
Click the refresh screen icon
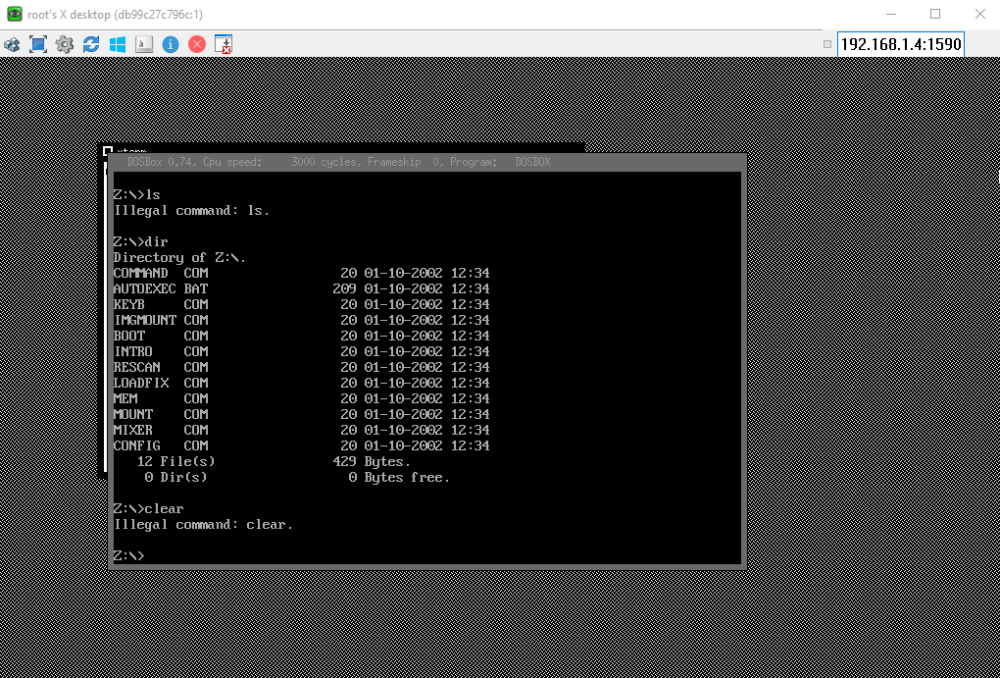pos(91,44)
